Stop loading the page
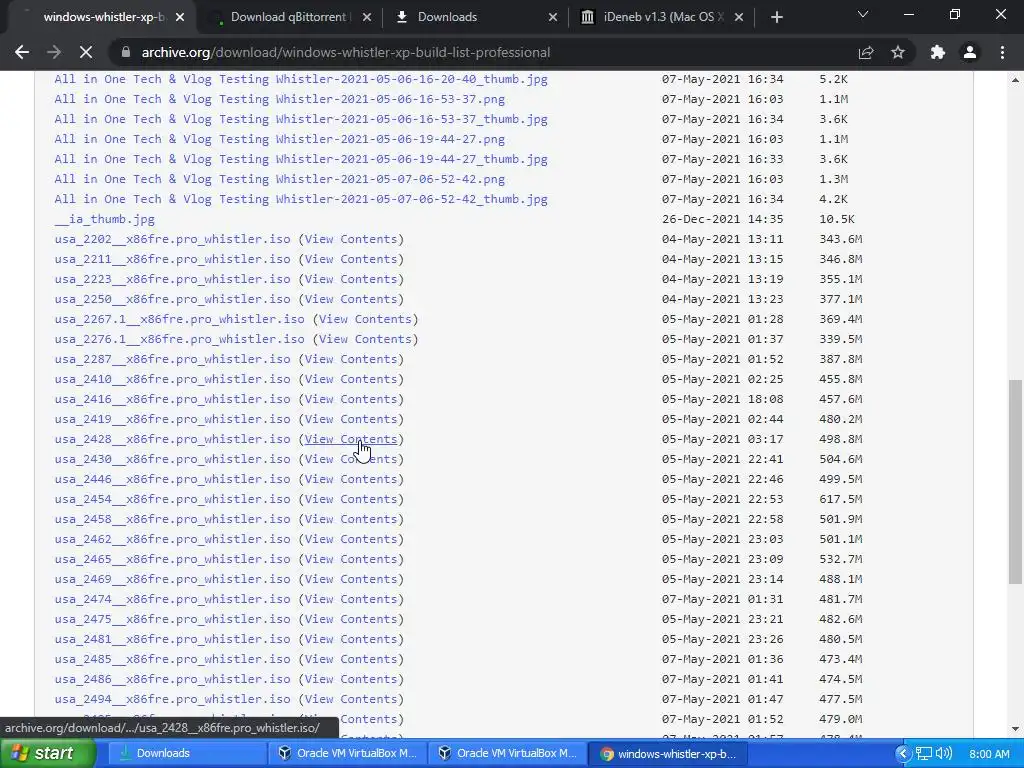 (x=86, y=52)
